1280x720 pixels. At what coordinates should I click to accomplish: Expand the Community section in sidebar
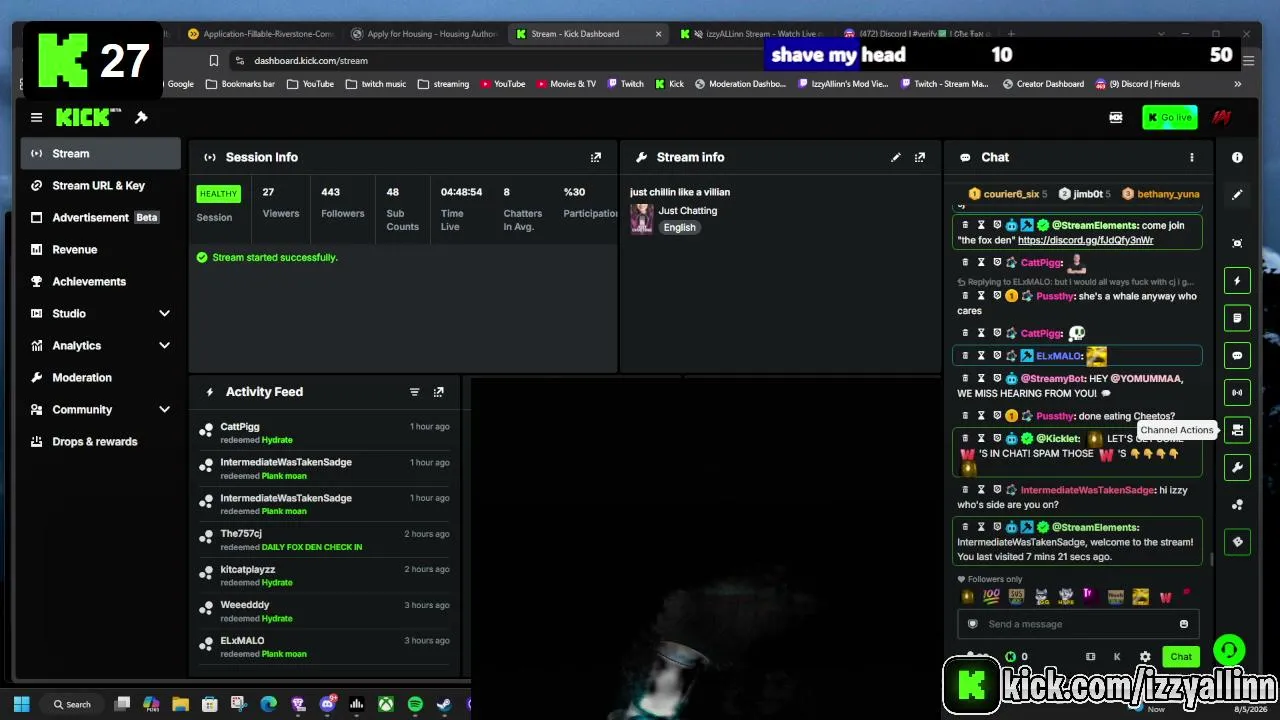(x=164, y=410)
